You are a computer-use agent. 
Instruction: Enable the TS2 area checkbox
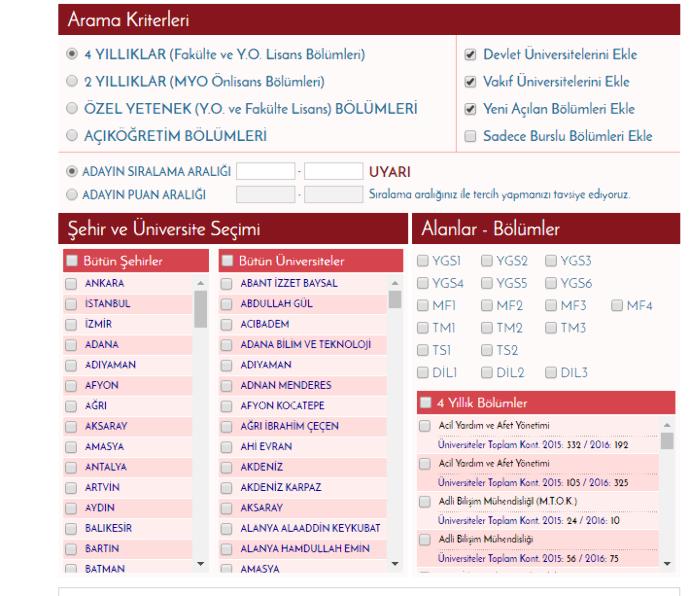coord(487,350)
